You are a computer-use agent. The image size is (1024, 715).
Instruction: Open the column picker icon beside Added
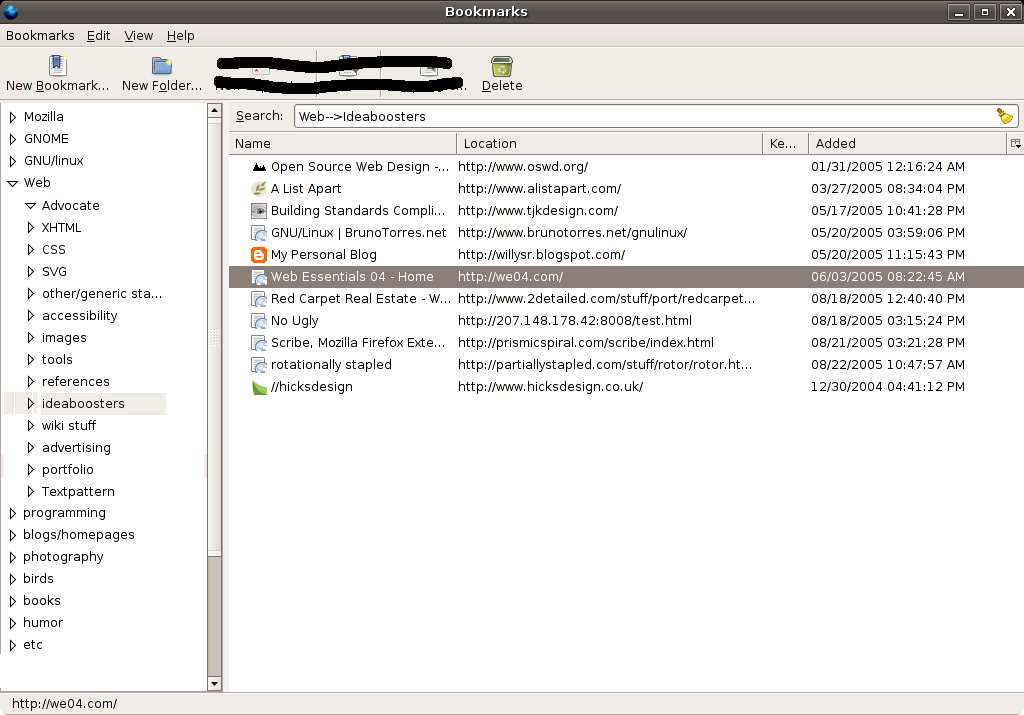pyautogui.click(x=1016, y=143)
